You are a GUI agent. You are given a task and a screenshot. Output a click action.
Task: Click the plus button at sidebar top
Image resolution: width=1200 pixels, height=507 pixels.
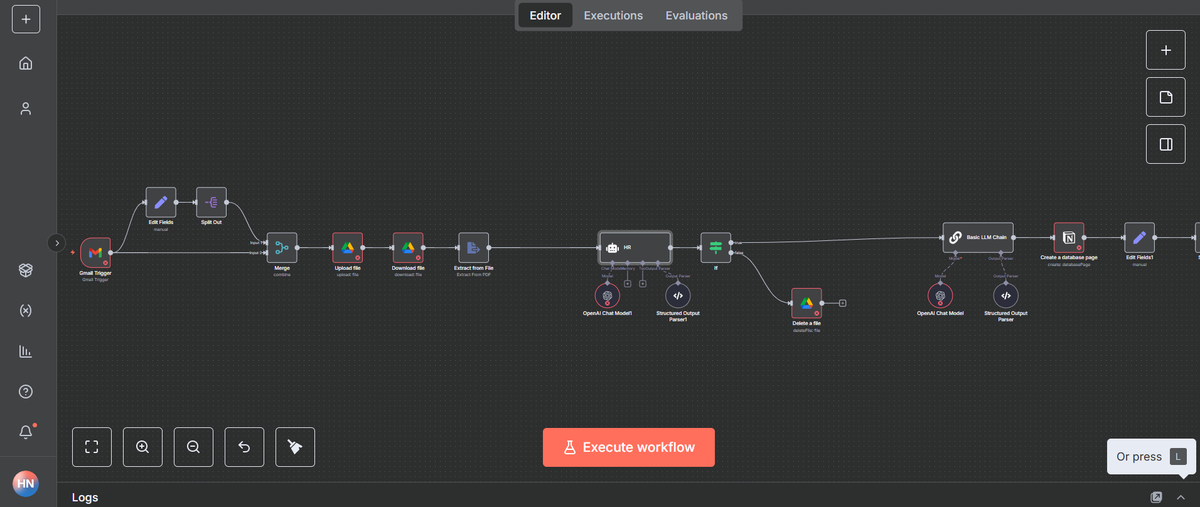pos(26,19)
